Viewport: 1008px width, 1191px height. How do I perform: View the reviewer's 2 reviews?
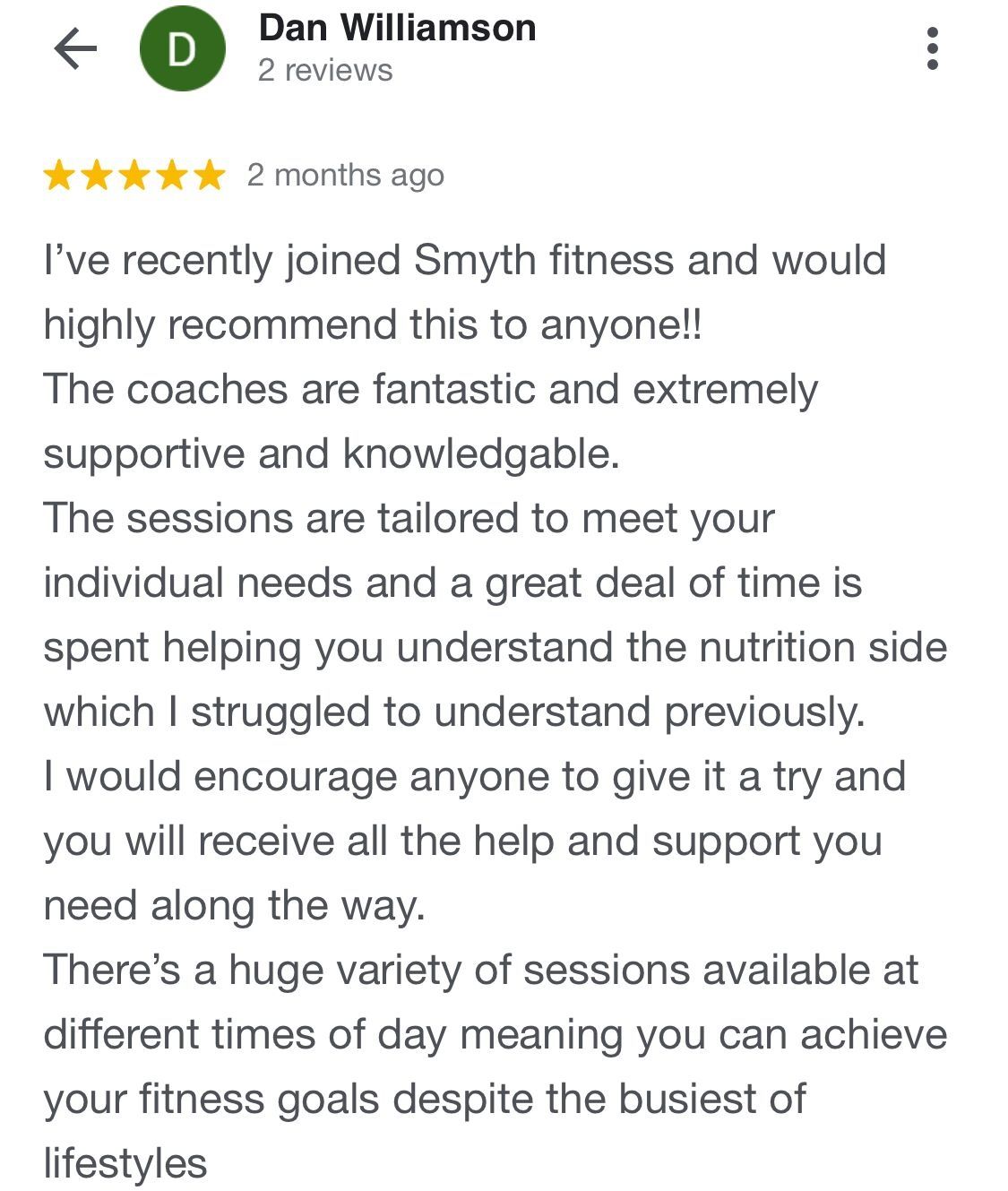click(x=325, y=70)
